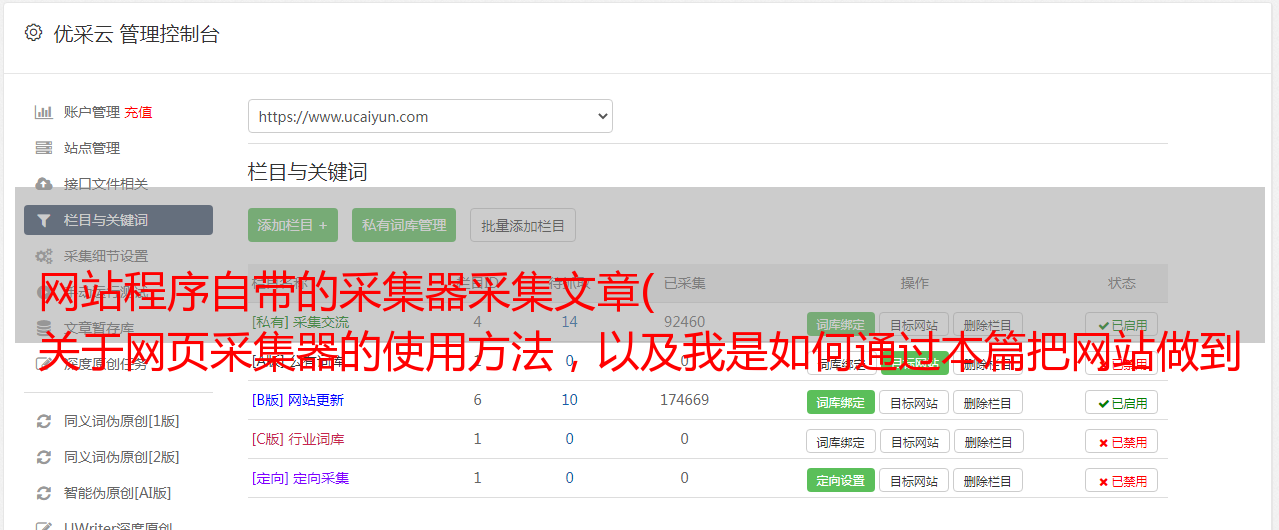Click the gears icon for 采集细节设置

pos(43,256)
